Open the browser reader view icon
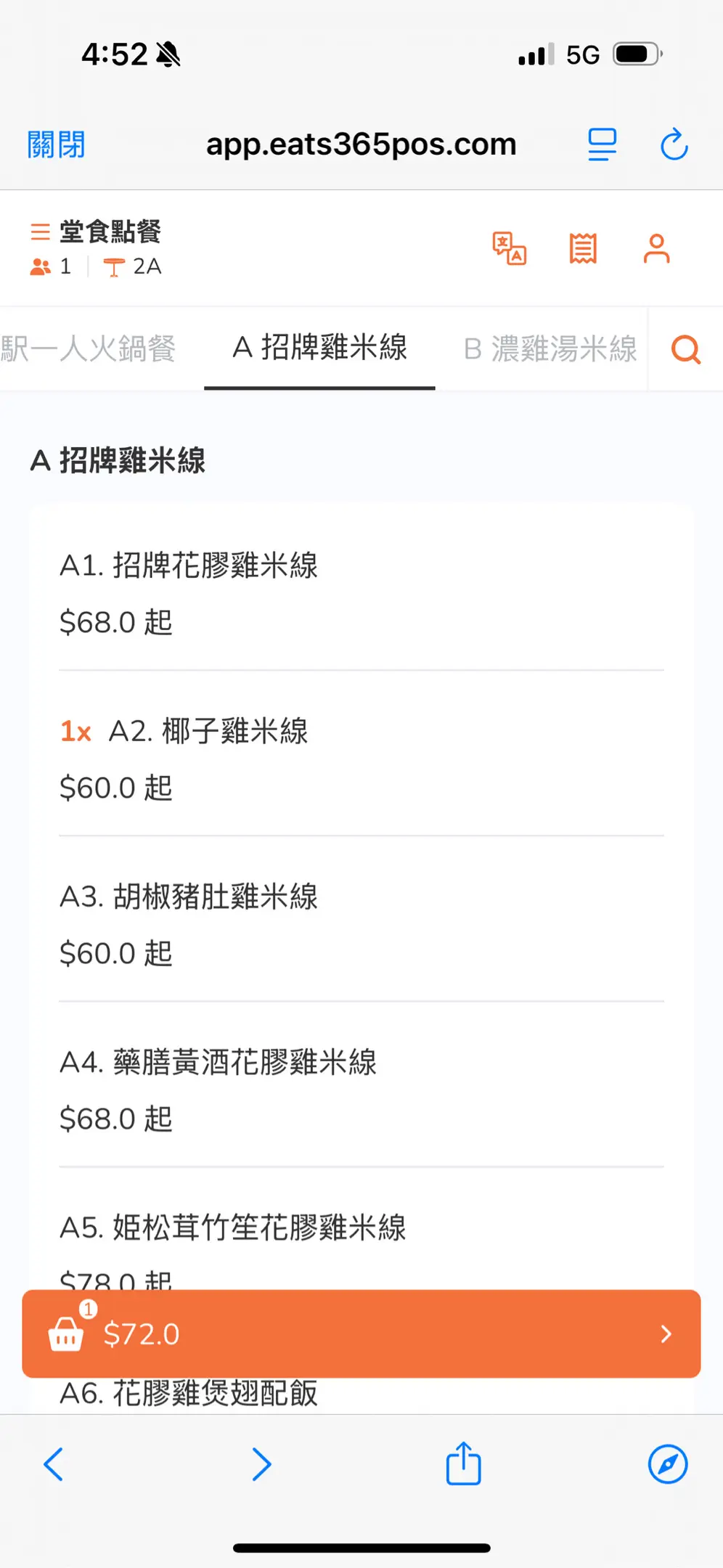 click(602, 144)
